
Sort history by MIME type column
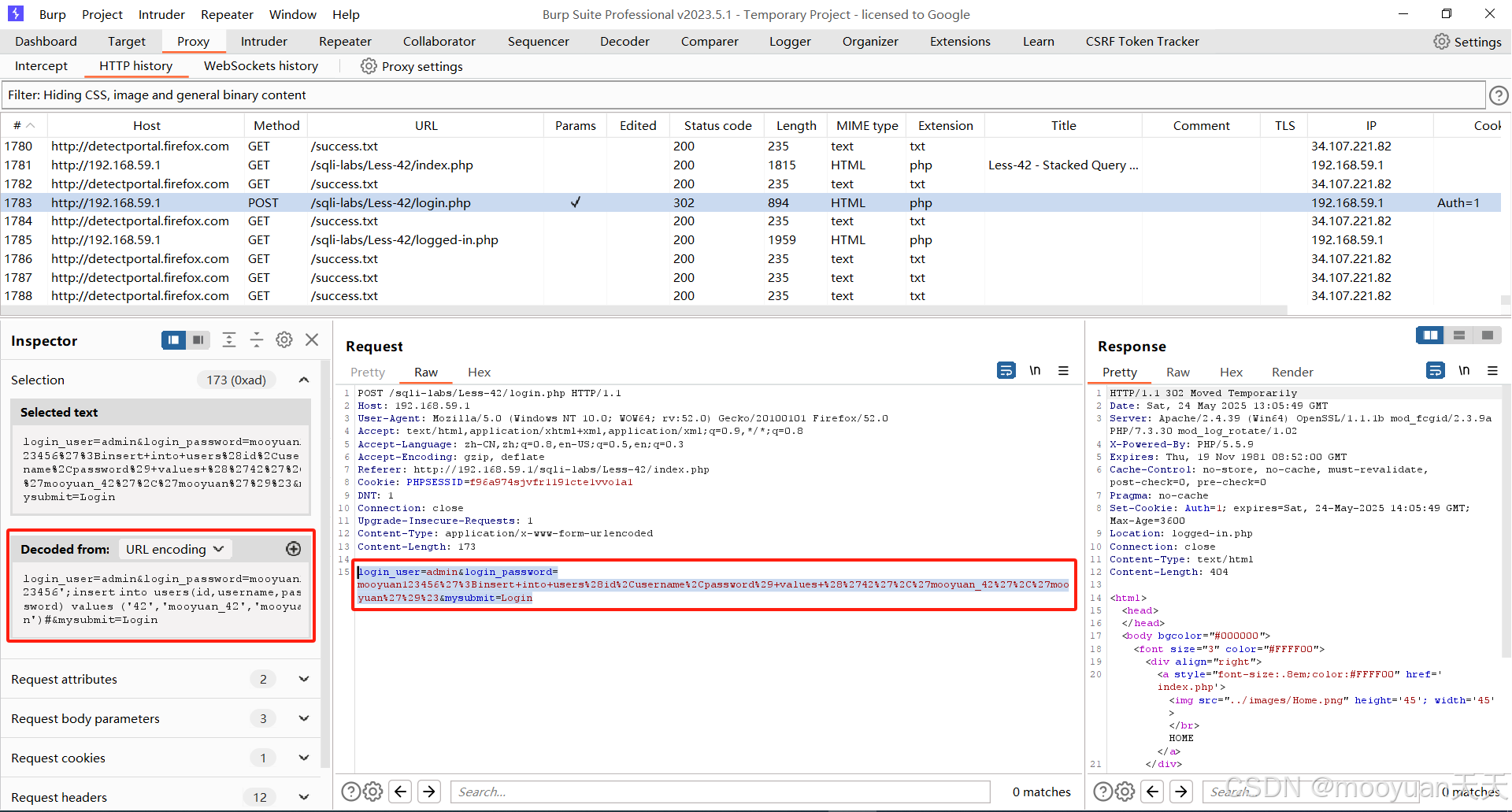(x=867, y=125)
